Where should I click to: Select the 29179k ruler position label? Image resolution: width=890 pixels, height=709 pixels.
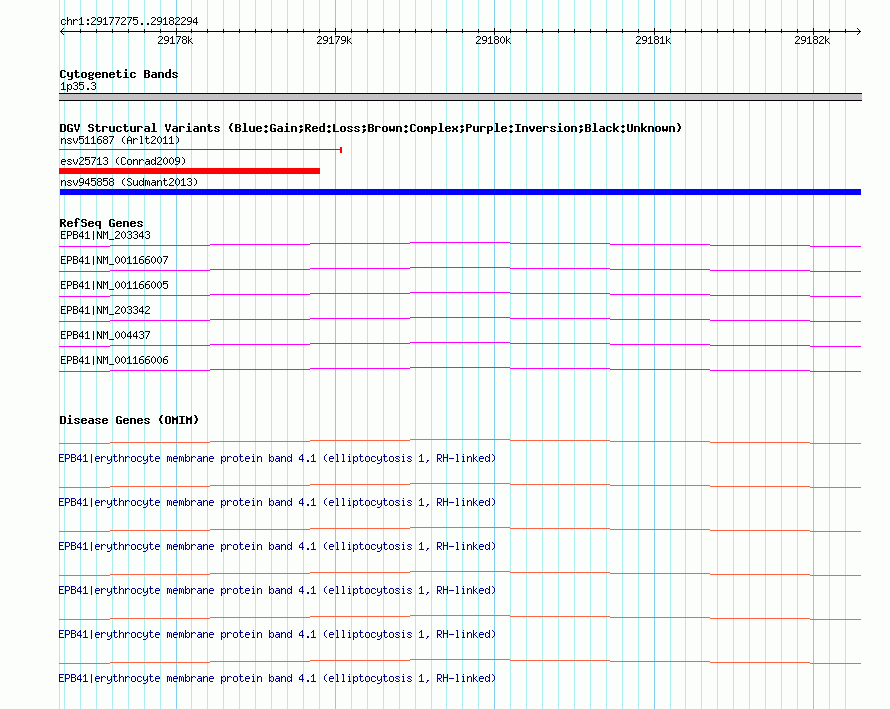pyautogui.click(x=334, y=40)
